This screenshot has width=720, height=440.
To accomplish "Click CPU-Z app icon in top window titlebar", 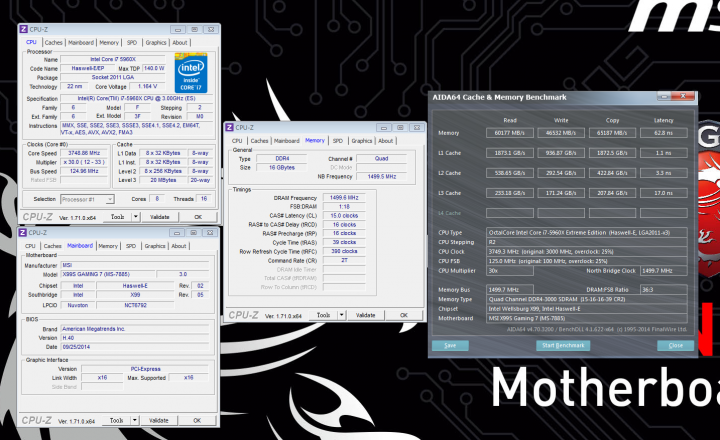I will 24,29.
